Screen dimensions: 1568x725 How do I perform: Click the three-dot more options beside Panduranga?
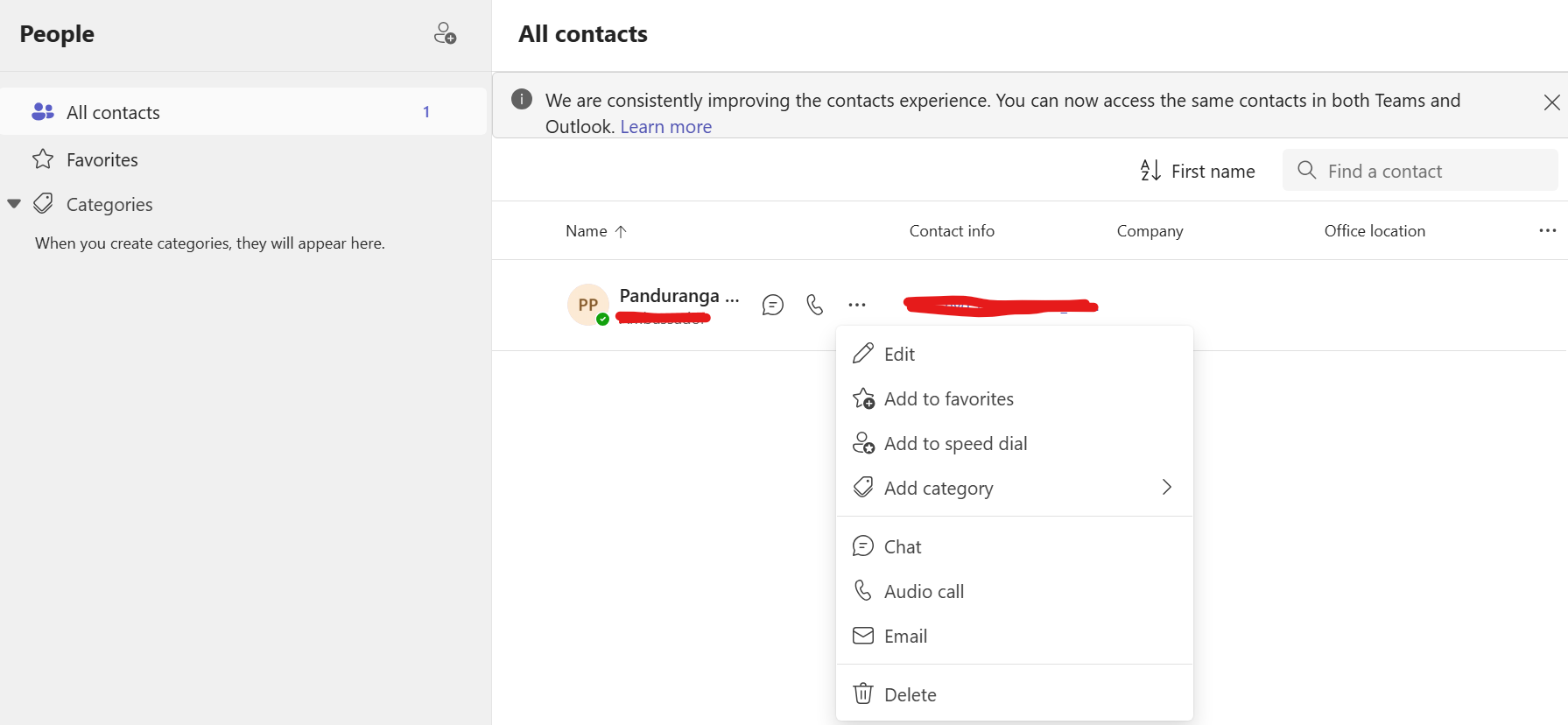[x=857, y=305]
